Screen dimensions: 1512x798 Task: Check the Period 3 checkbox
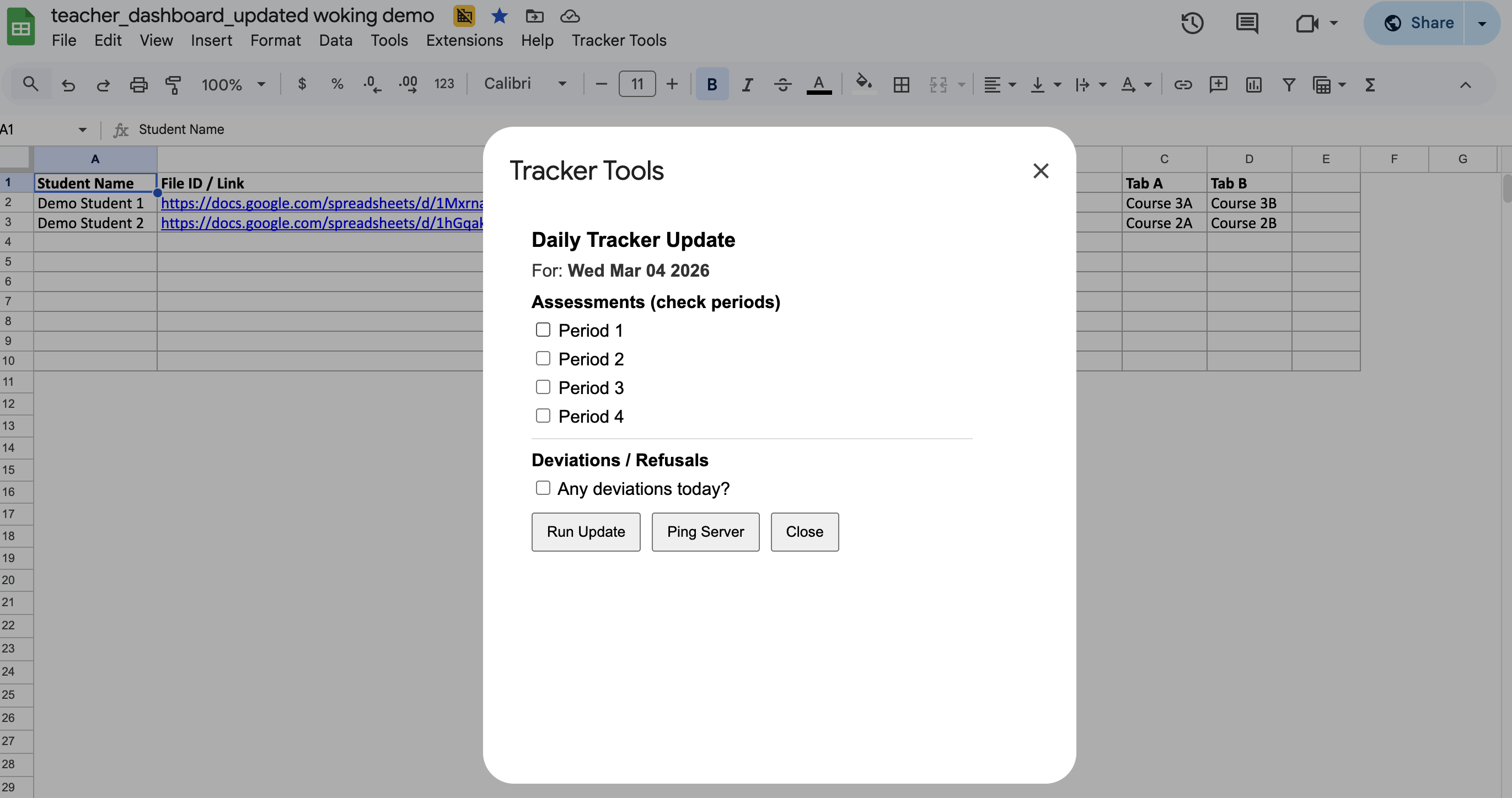click(x=543, y=387)
